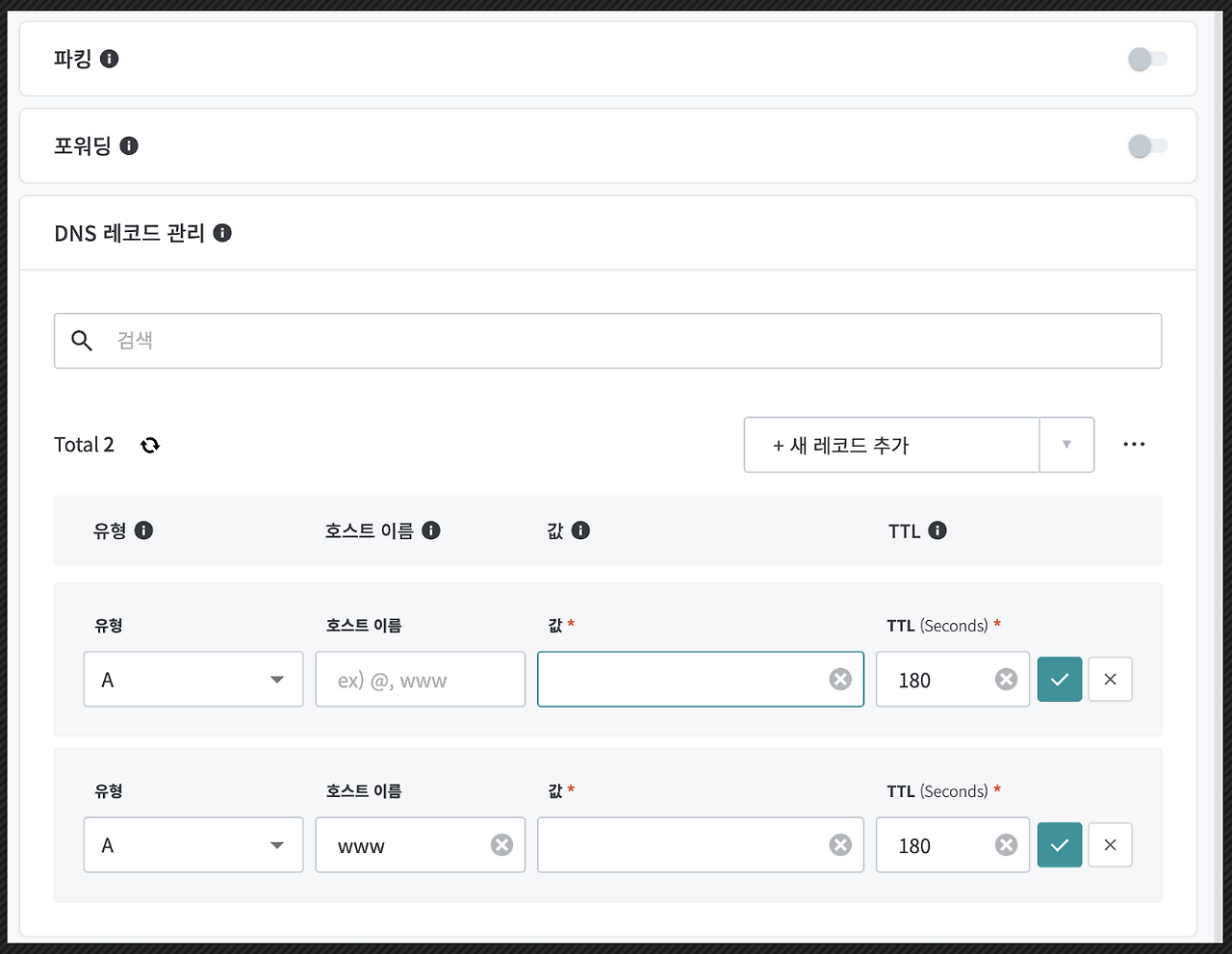This screenshot has height=954, width=1232.
Task: Click 값 field in the www record row
Action: 701,845
